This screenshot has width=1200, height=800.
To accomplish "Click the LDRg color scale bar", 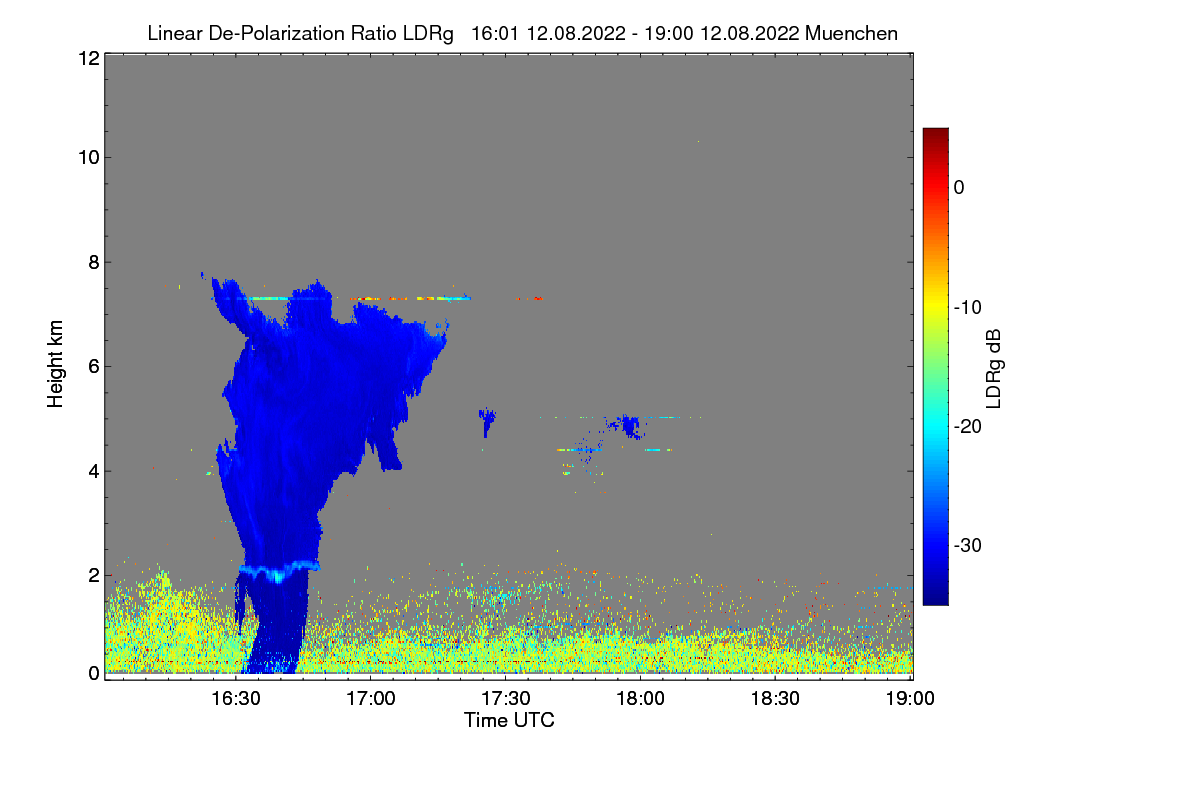I will pos(935,366).
